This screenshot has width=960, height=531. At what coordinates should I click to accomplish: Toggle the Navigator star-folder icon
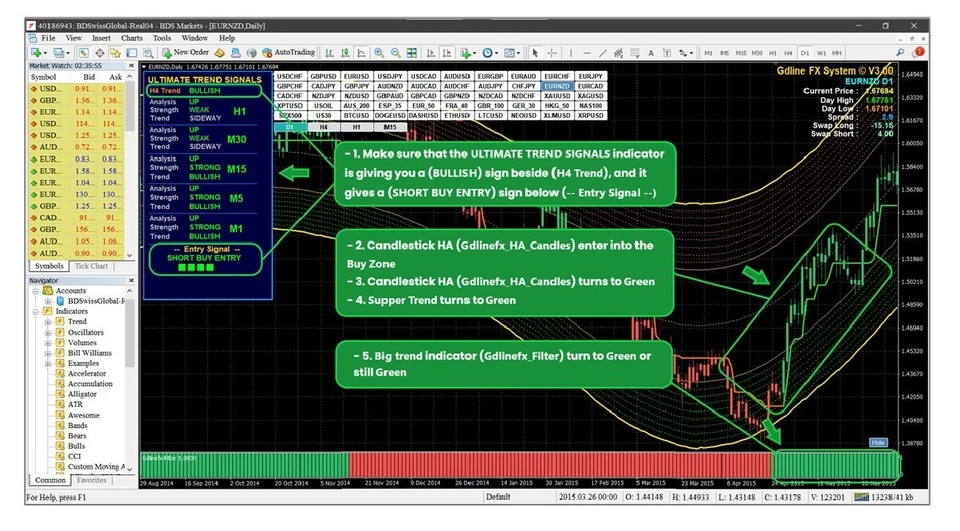(115, 53)
